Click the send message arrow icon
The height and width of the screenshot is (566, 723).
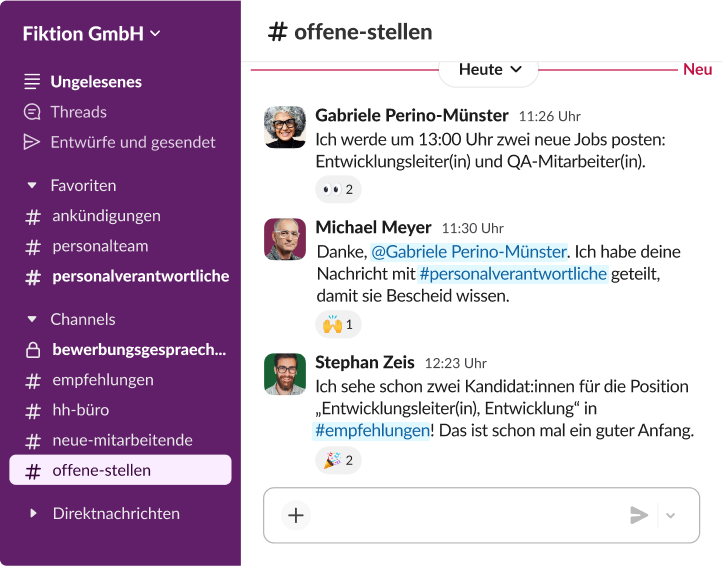point(639,515)
